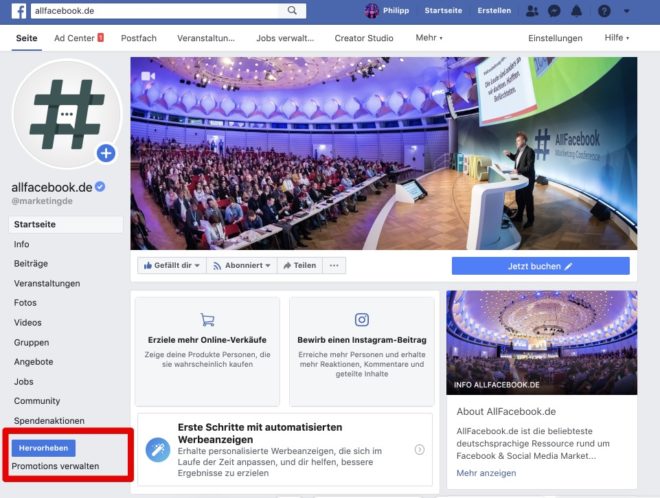This screenshot has width=660, height=498.
Task: Open Messenger chat icon
Action: 554,11
